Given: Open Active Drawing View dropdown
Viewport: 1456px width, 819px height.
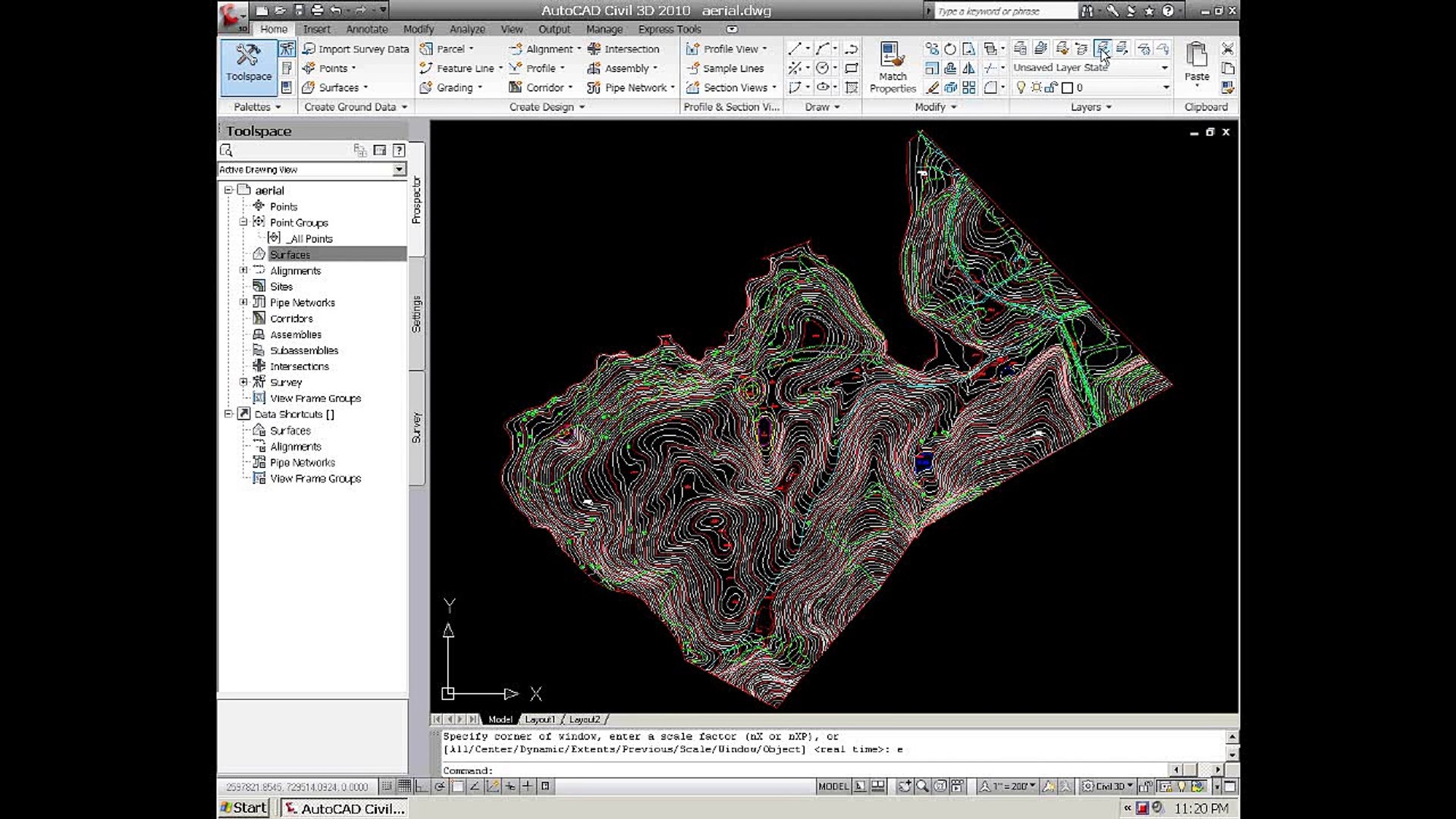Looking at the screenshot, I should 399,170.
